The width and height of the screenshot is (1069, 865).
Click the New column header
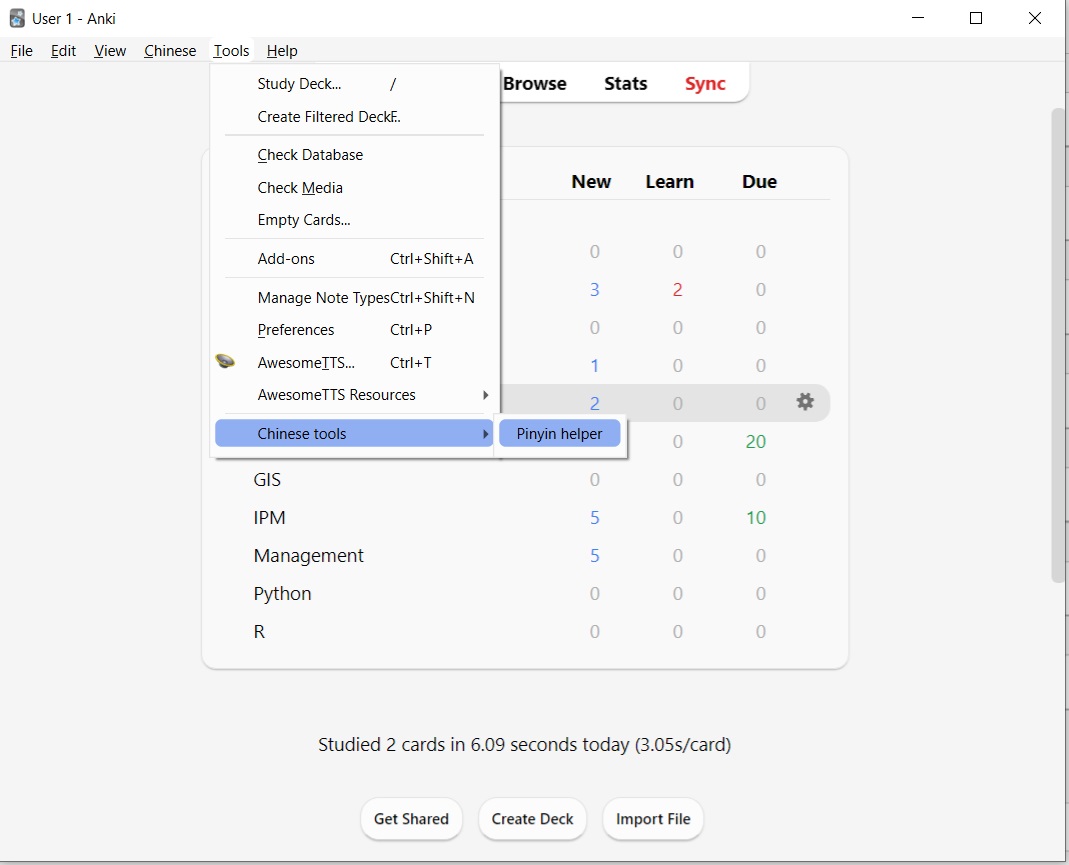tap(591, 182)
